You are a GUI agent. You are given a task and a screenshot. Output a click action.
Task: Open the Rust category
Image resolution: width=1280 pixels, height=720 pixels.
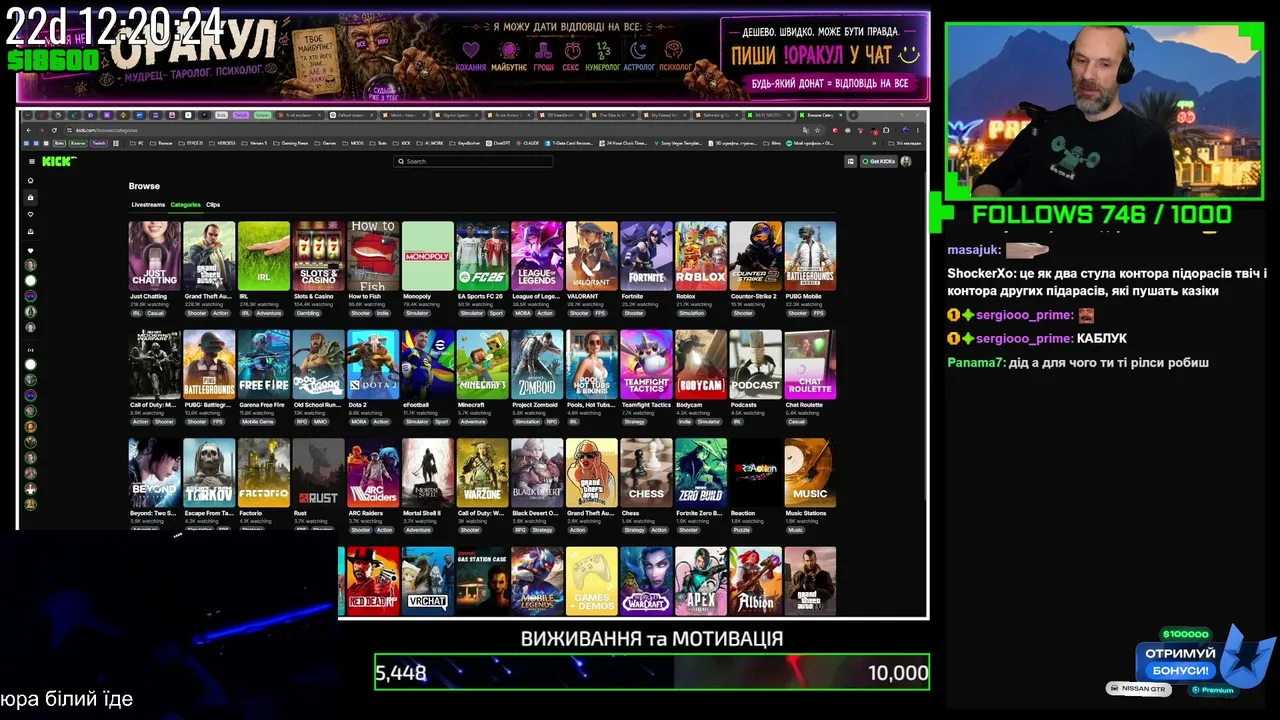(x=318, y=473)
